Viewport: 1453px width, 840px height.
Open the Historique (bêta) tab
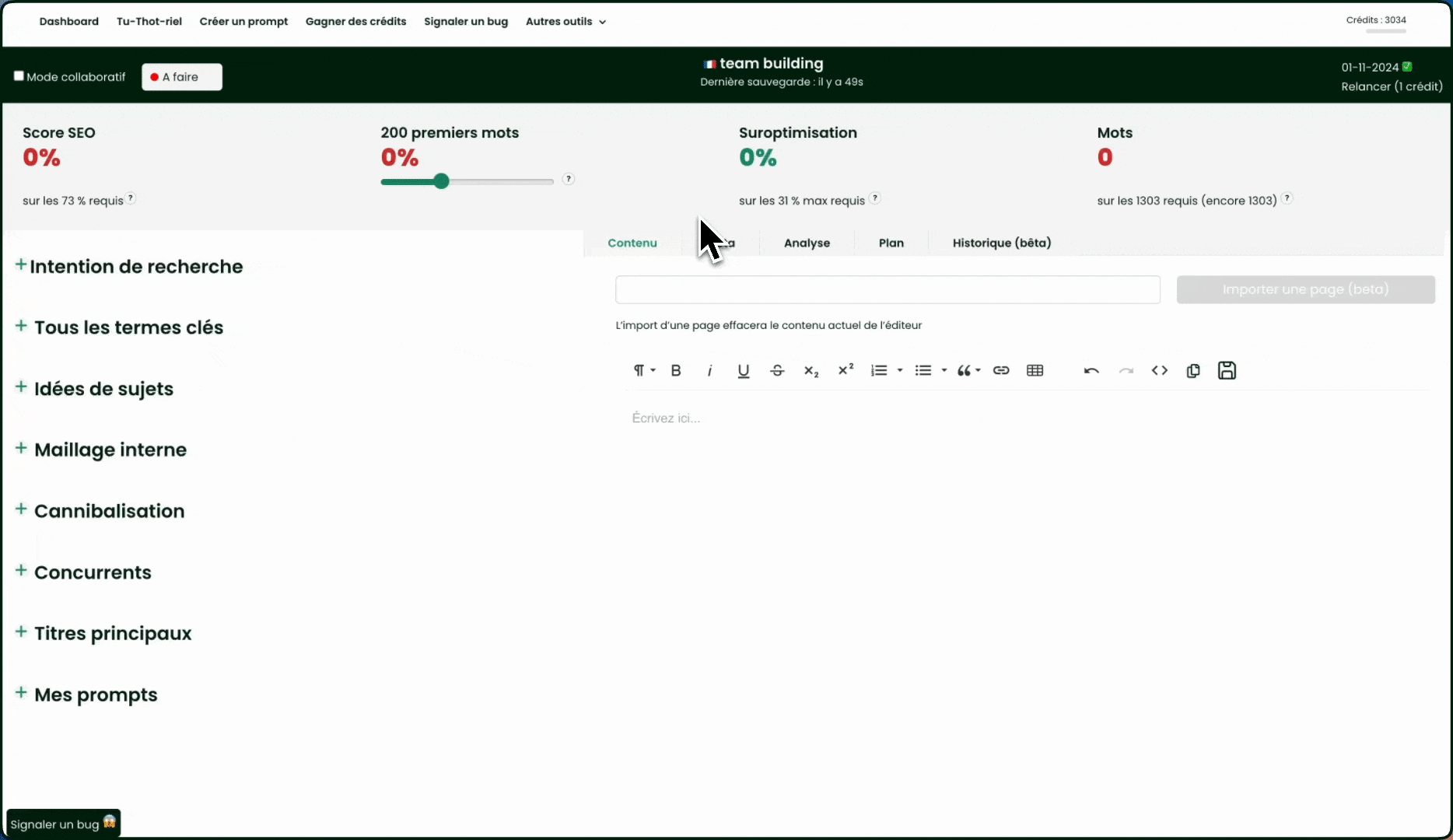[x=1001, y=243]
